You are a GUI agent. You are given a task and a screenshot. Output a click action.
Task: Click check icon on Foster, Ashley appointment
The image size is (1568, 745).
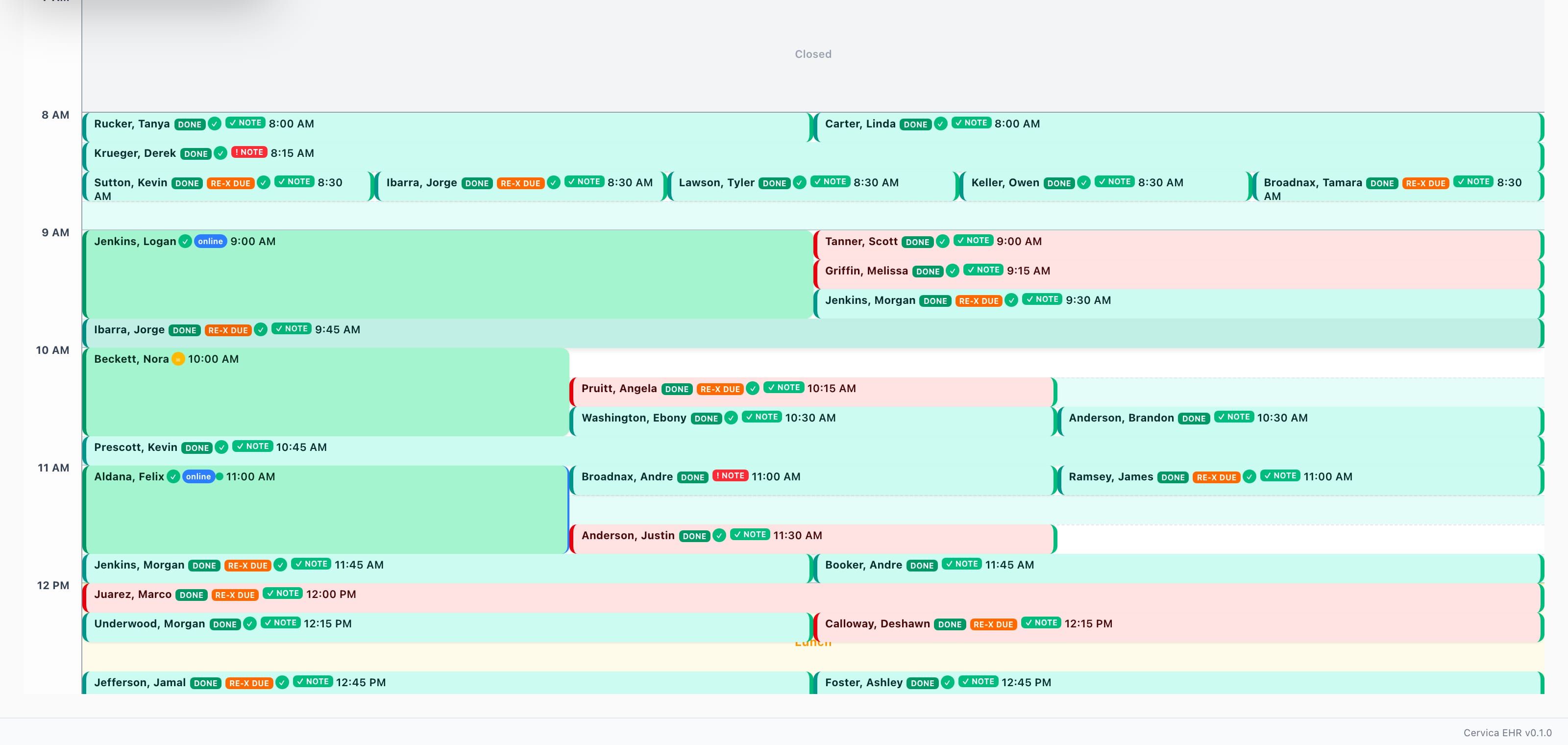click(947, 682)
